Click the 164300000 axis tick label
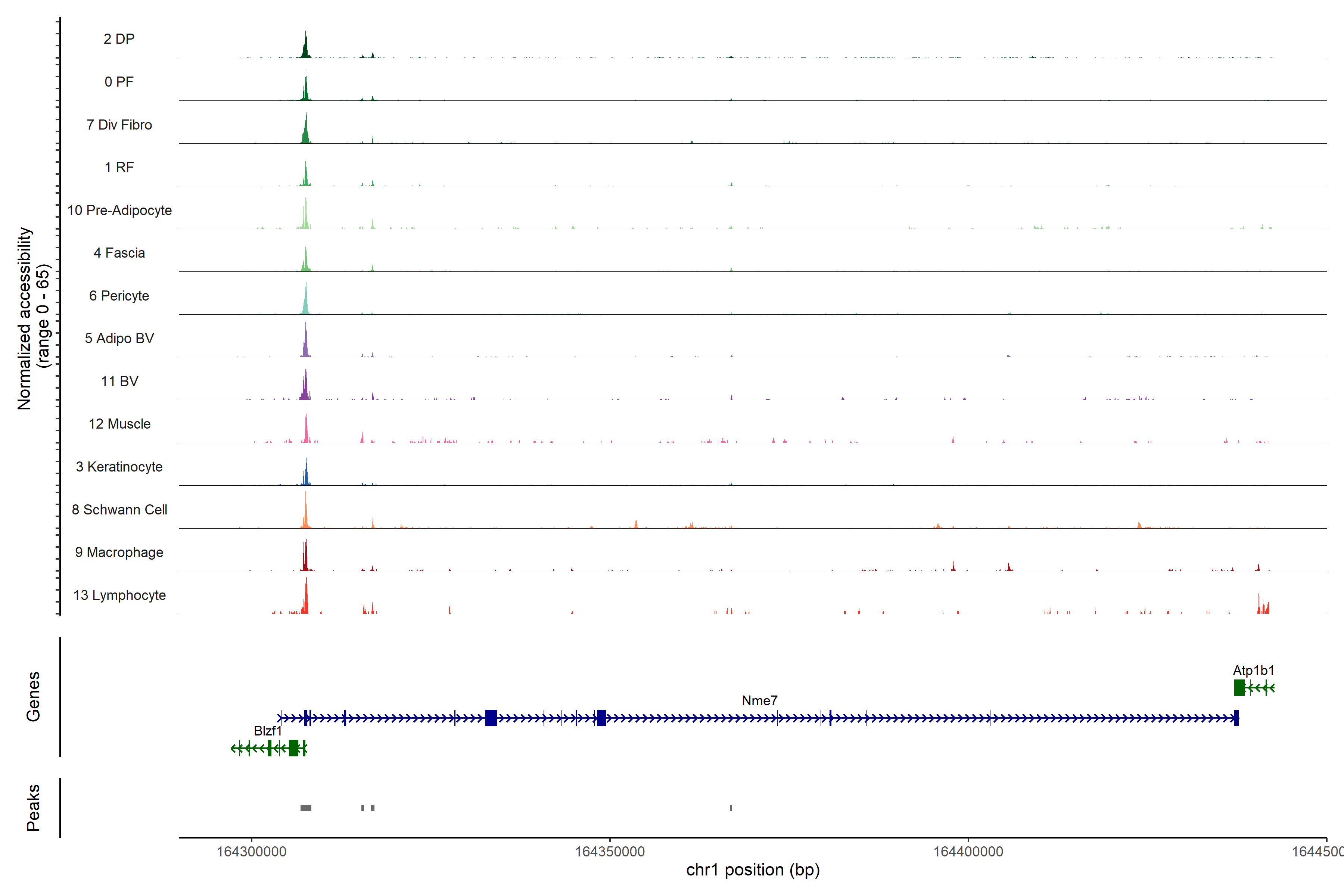Image resolution: width=1344 pixels, height=896 pixels. pyautogui.click(x=251, y=852)
